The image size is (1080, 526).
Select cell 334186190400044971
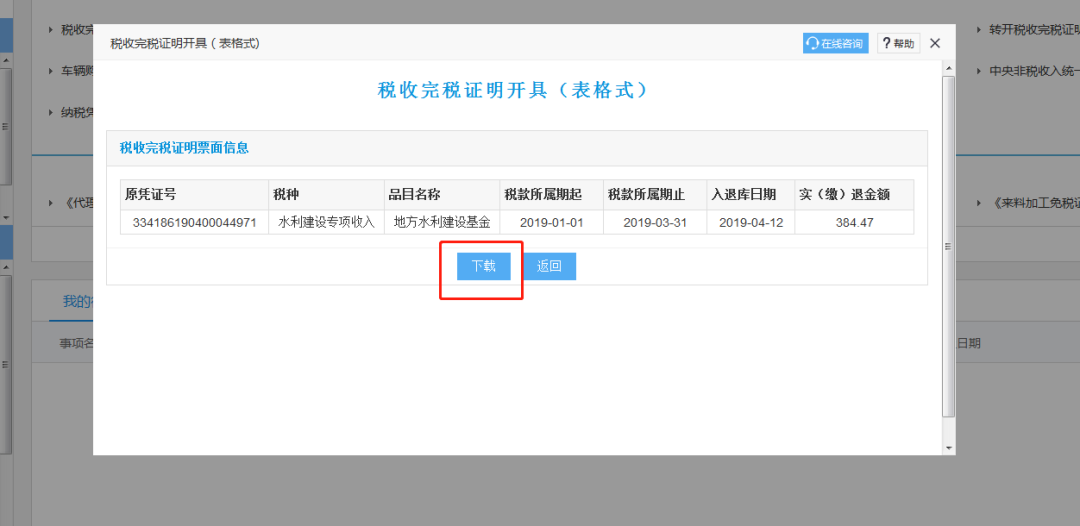pyautogui.click(x=195, y=222)
